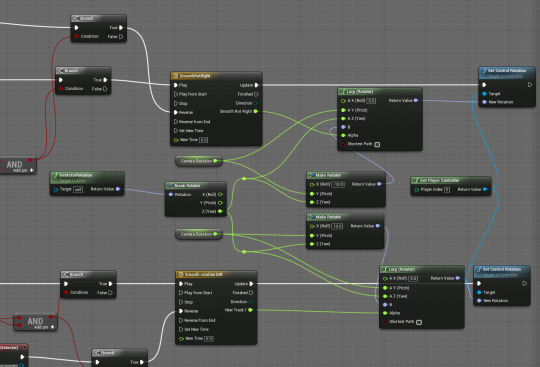540x367 pixels.
Task: Click X (Roll) output pin on Break Rotator
Action: (220, 195)
